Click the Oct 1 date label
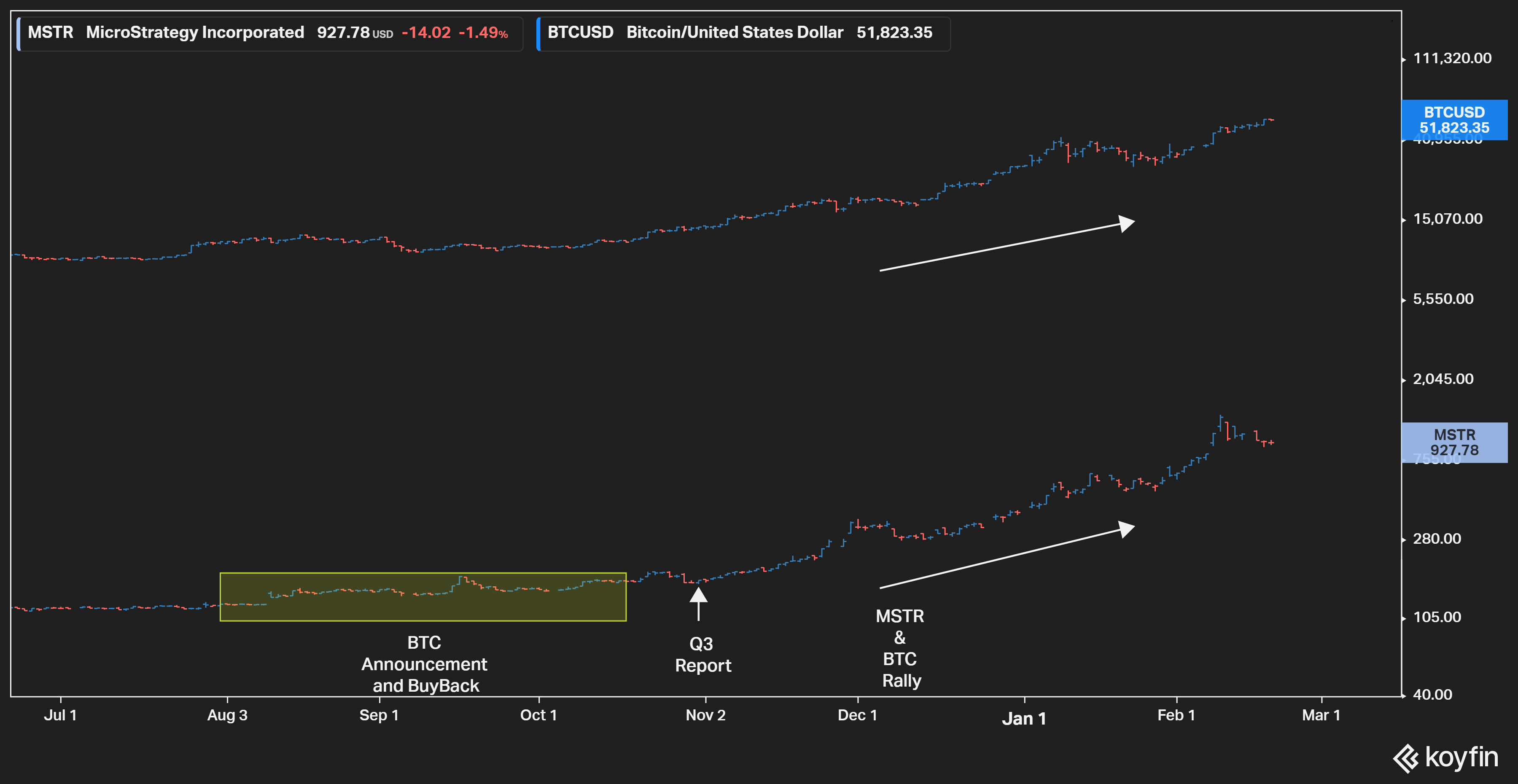The width and height of the screenshot is (1518, 784). coord(538,715)
